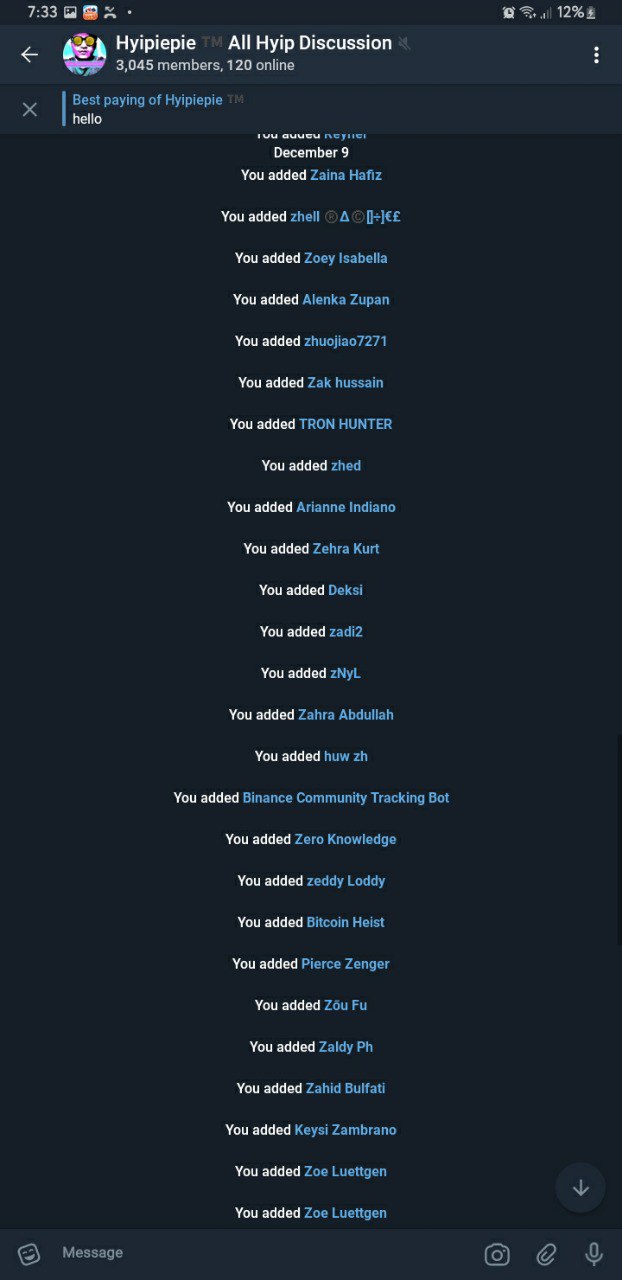Tap the Bitcoin Heist name link
Image resolution: width=622 pixels, height=1280 pixels.
click(x=346, y=923)
